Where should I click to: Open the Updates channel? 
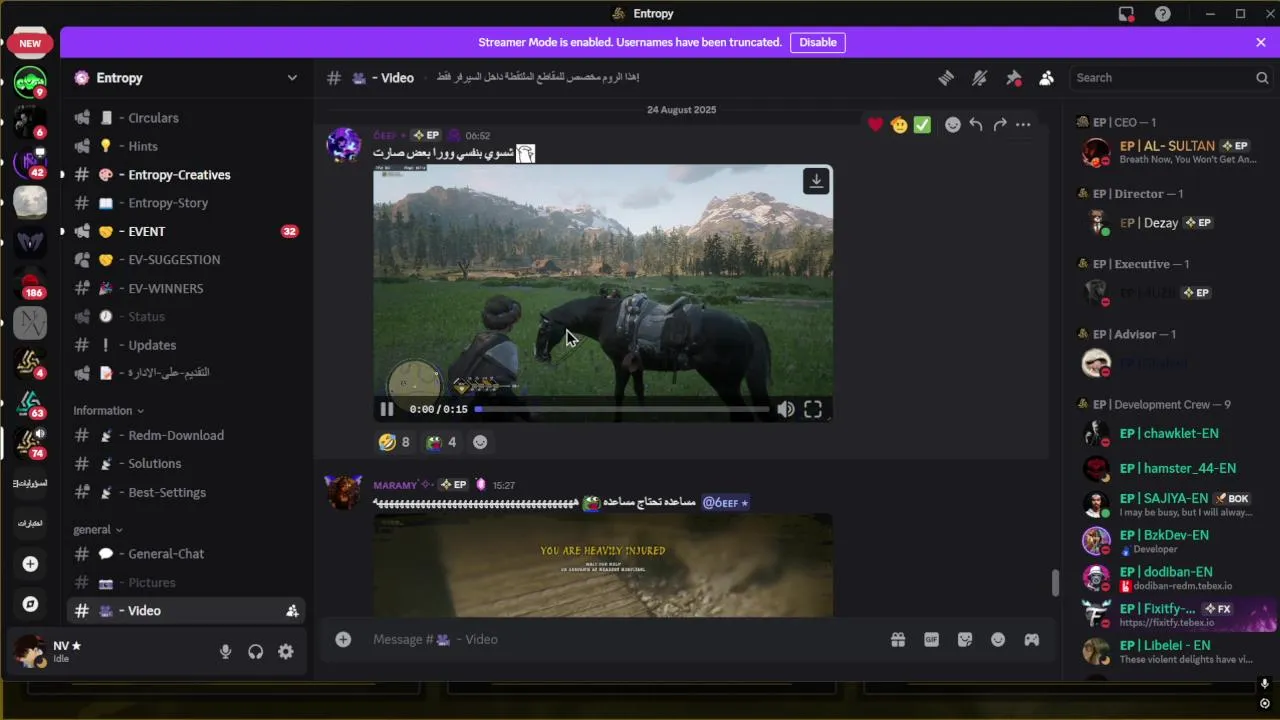pyautogui.click(x=186, y=345)
